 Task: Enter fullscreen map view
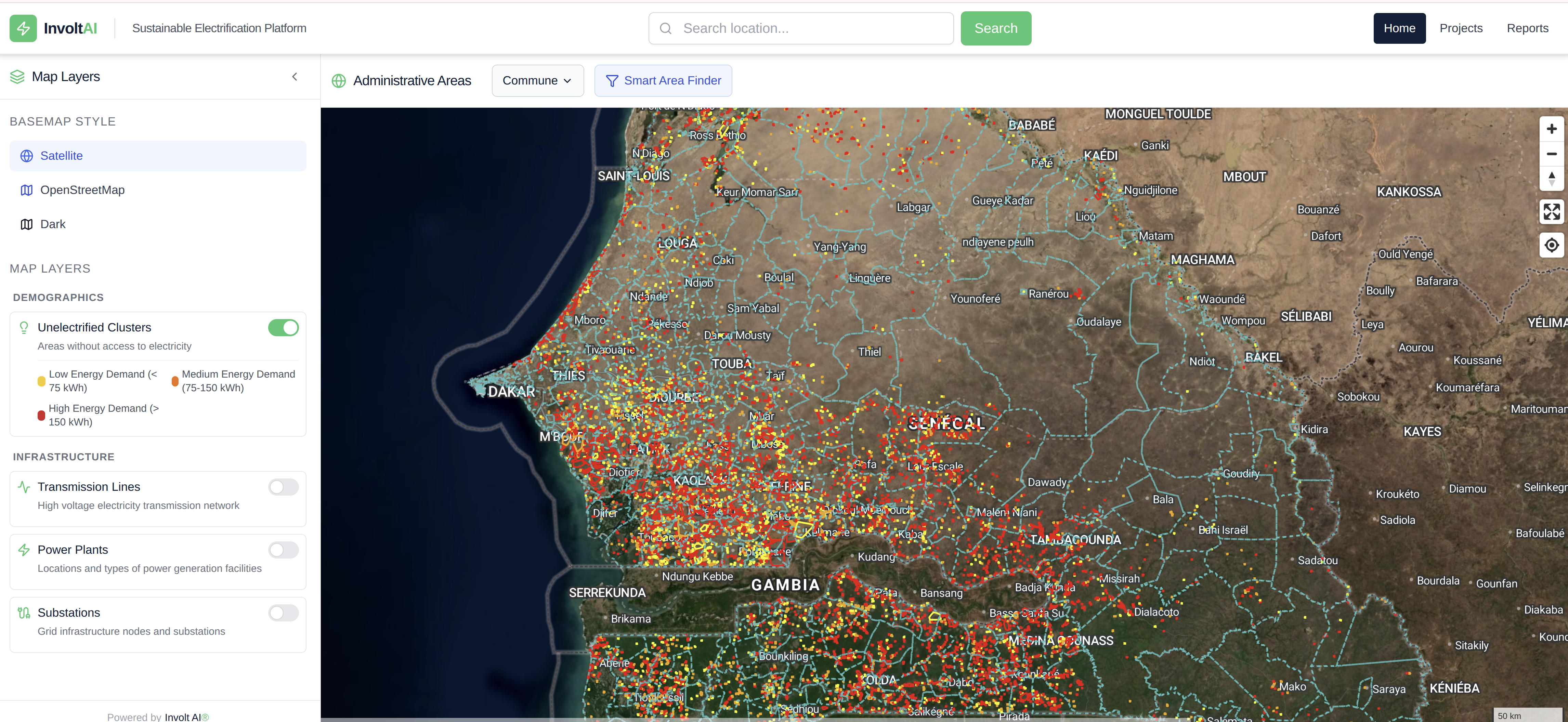1552,212
